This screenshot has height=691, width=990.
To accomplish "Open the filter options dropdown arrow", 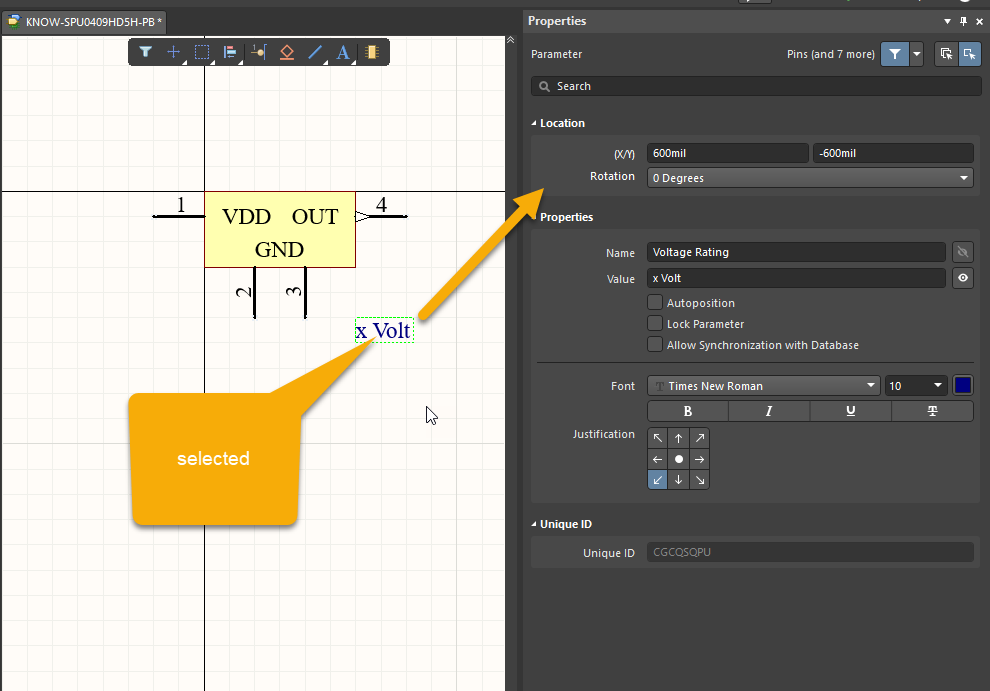I will (x=917, y=54).
